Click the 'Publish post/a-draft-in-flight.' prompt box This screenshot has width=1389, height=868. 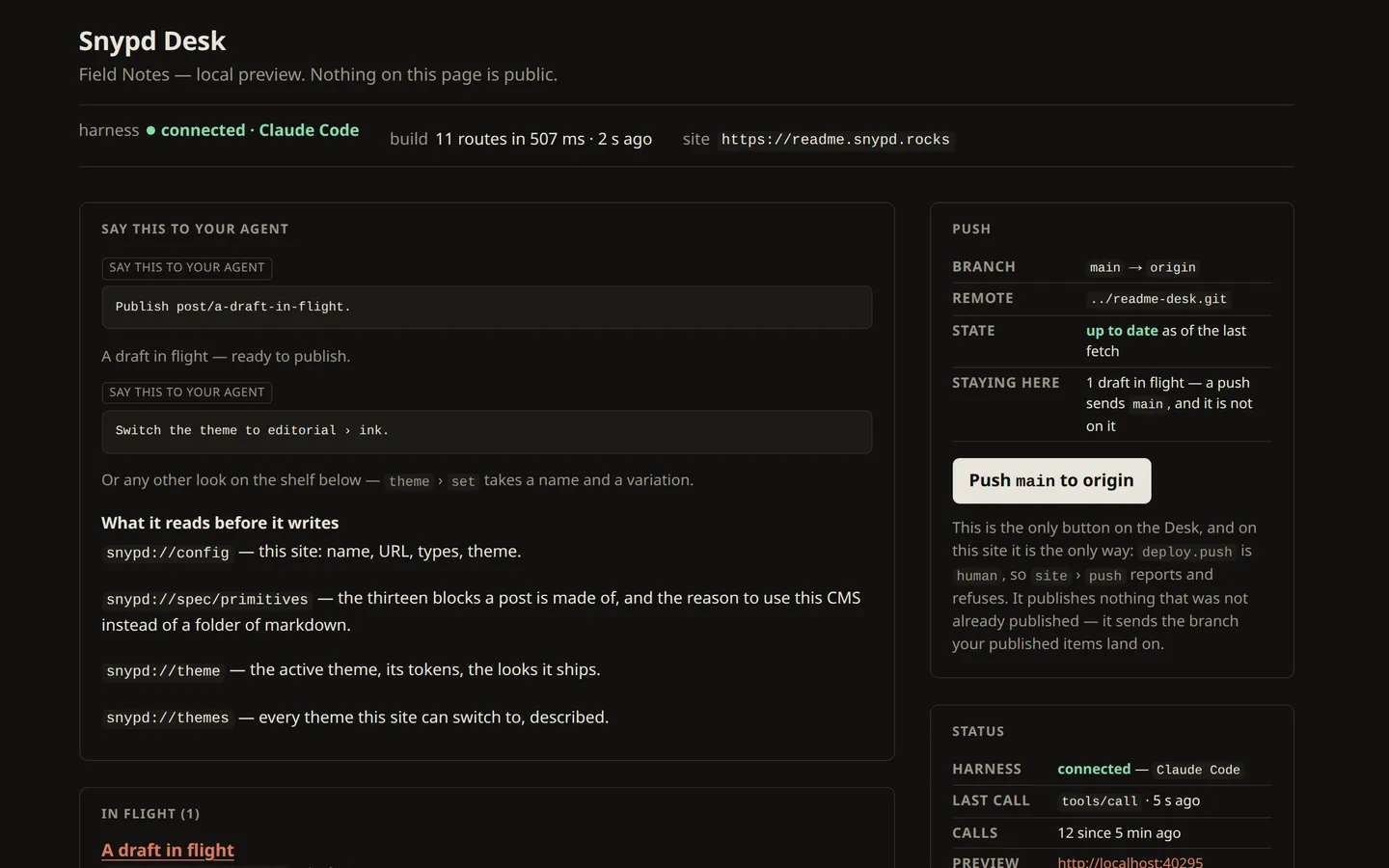487,307
